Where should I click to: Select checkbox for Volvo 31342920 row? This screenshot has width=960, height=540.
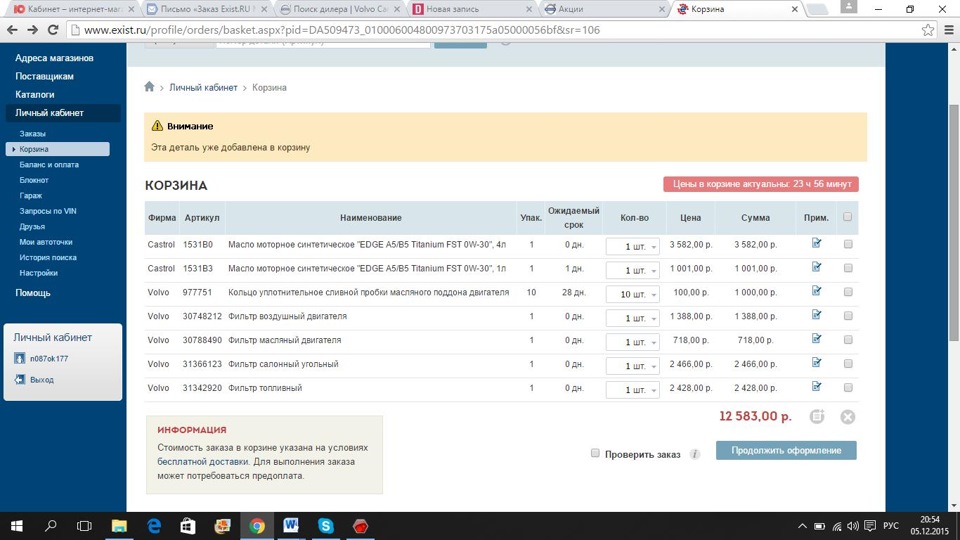[x=848, y=387]
